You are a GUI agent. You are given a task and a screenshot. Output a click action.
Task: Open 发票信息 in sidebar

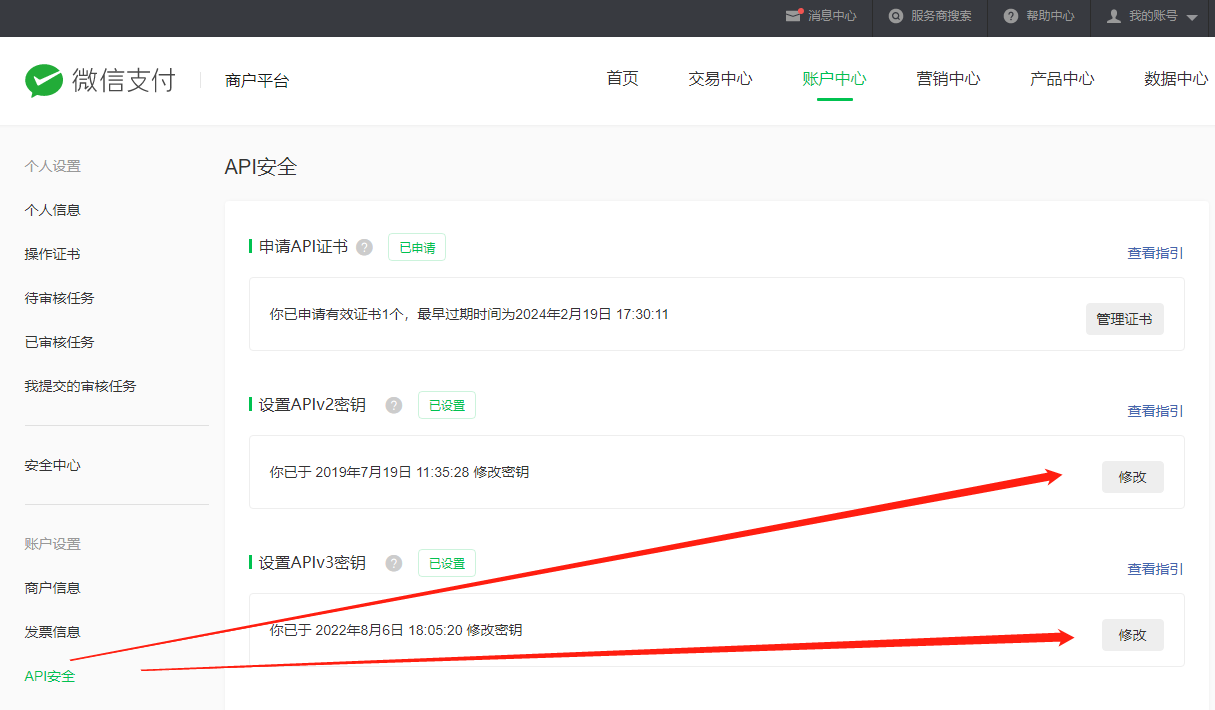click(52, 632)
